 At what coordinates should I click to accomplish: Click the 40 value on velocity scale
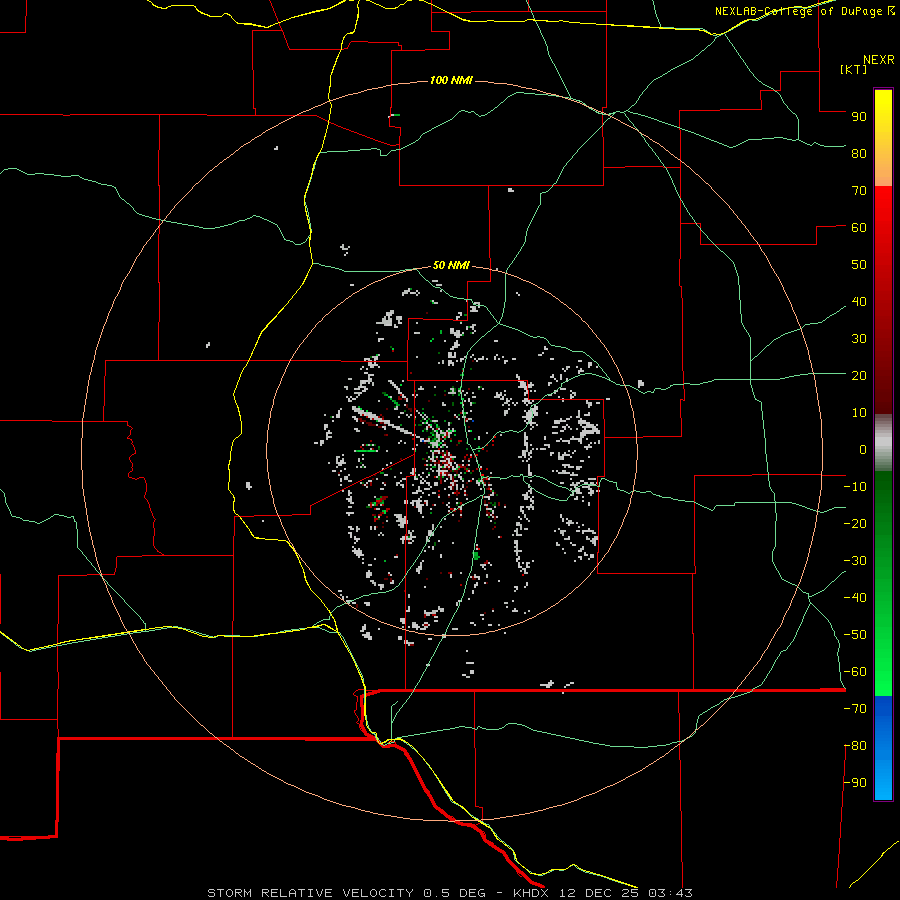coord(859,302)
